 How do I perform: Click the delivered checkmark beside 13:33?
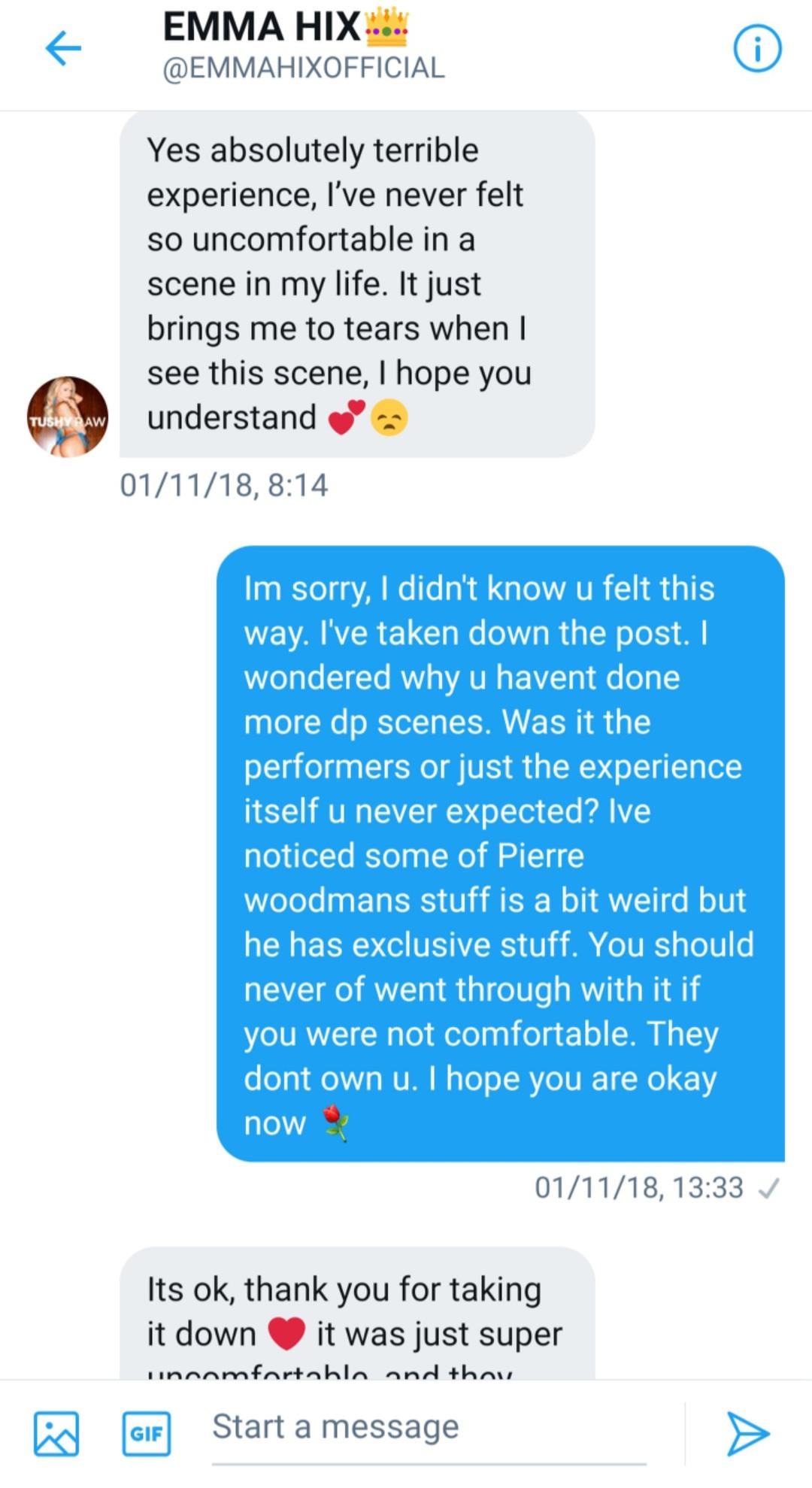(768, 1189)
